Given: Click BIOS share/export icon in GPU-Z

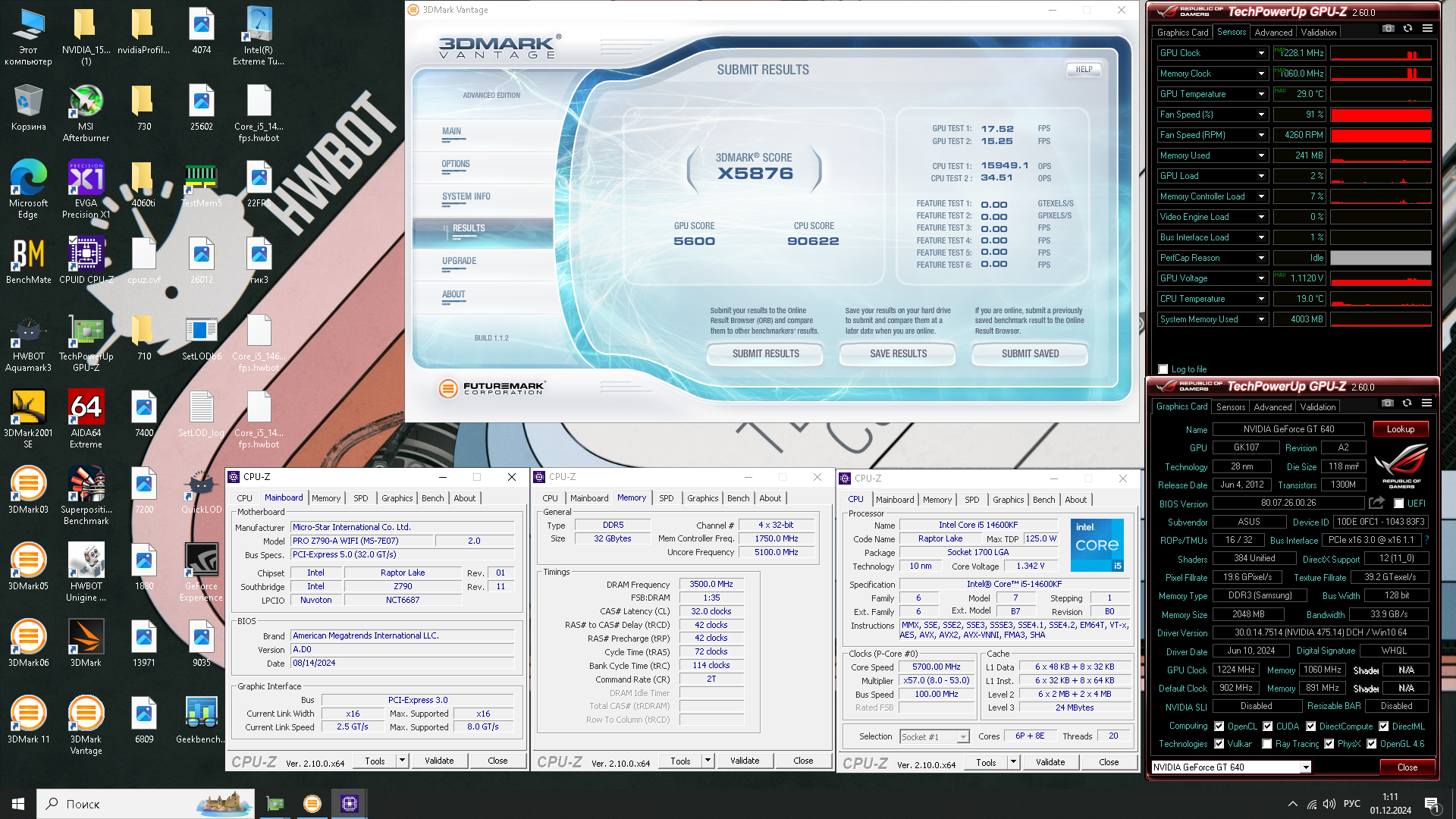Looking at the screenshot, I should [1376, 503].
